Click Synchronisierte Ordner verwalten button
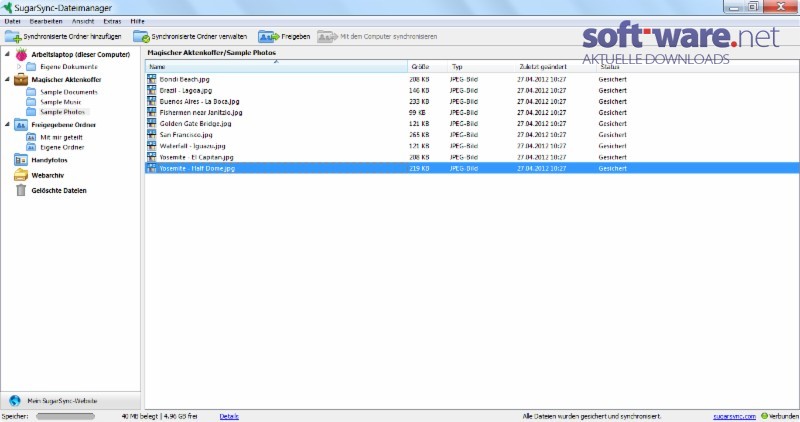 point(190,37)
